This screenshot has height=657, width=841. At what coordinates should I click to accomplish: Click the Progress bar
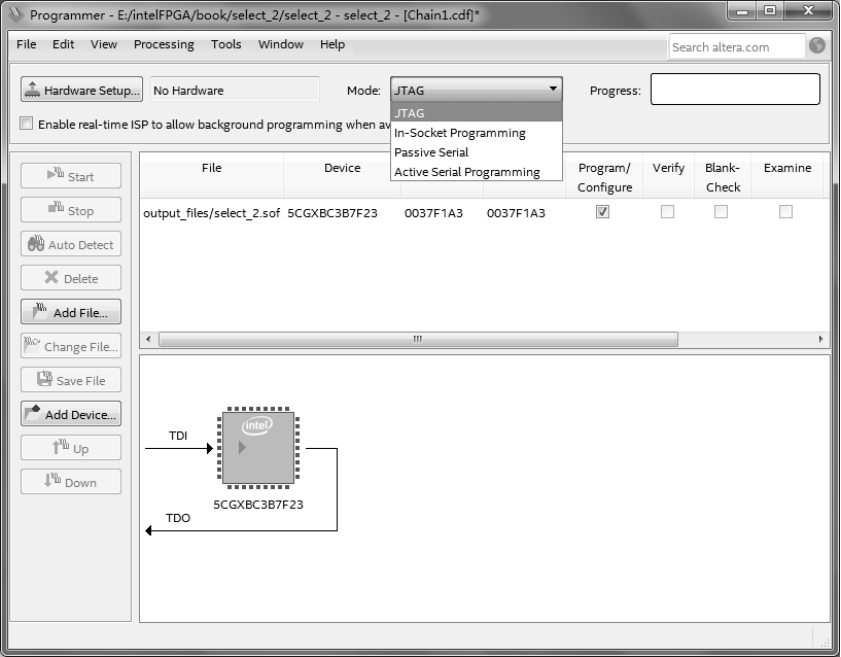pyautogui.click(x=735, y=89)
